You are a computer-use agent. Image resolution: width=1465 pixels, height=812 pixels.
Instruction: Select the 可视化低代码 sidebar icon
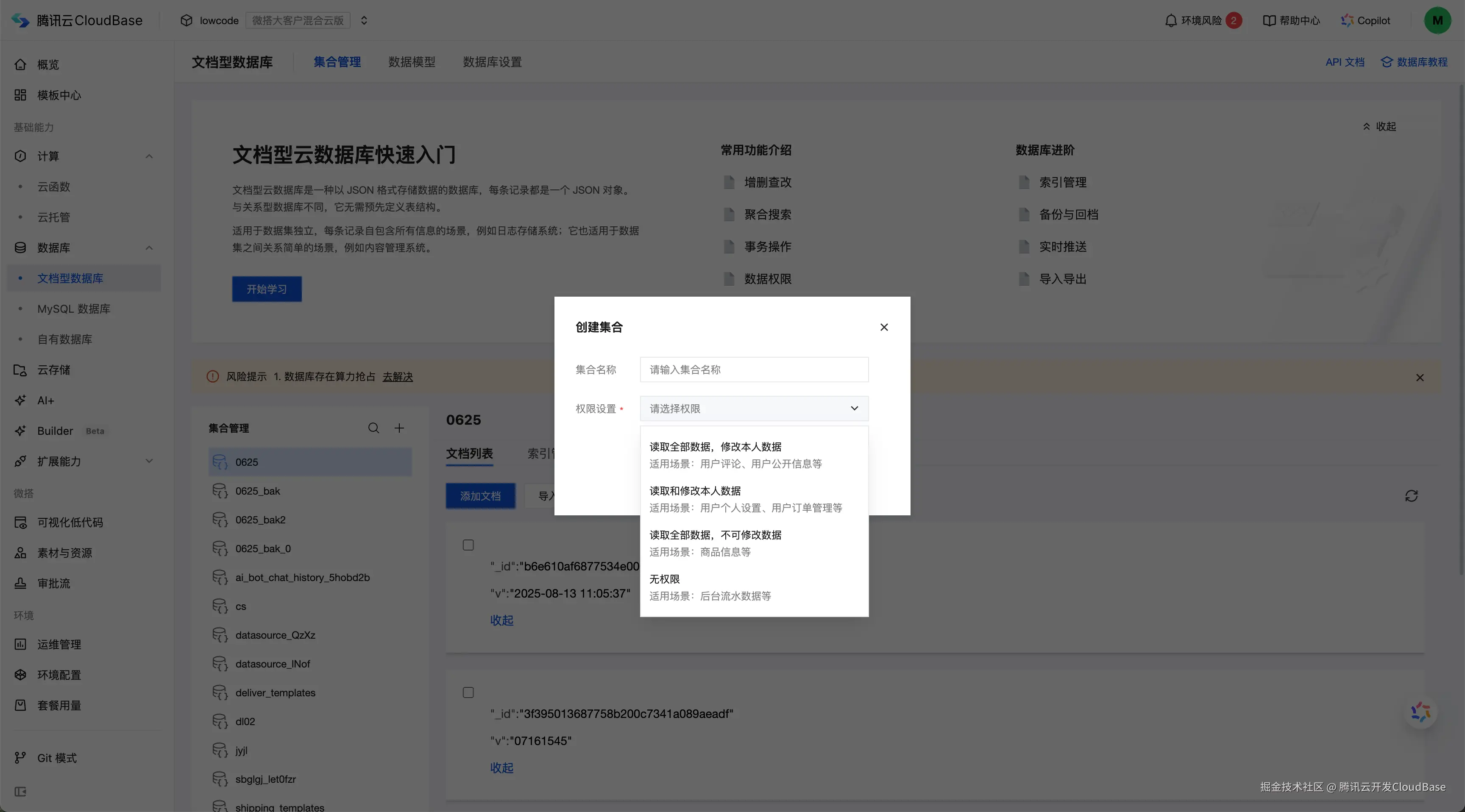(20, 522)
